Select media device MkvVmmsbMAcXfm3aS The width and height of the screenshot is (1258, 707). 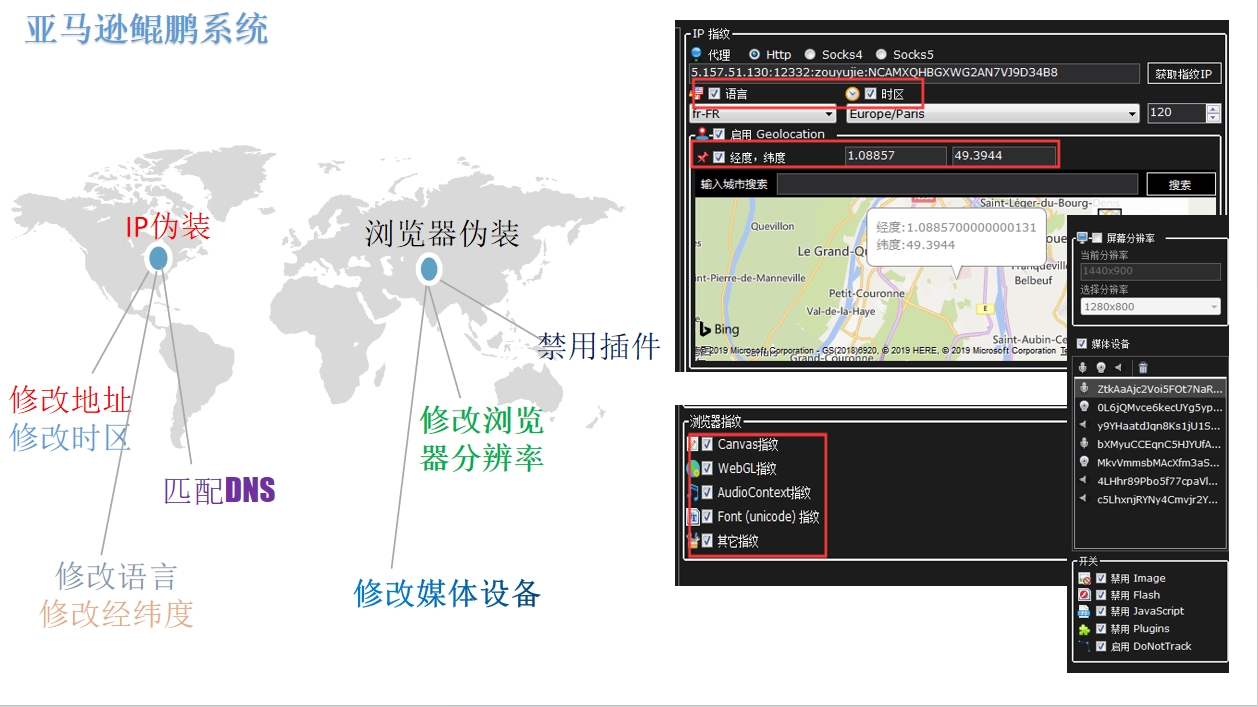(1150, 462)
